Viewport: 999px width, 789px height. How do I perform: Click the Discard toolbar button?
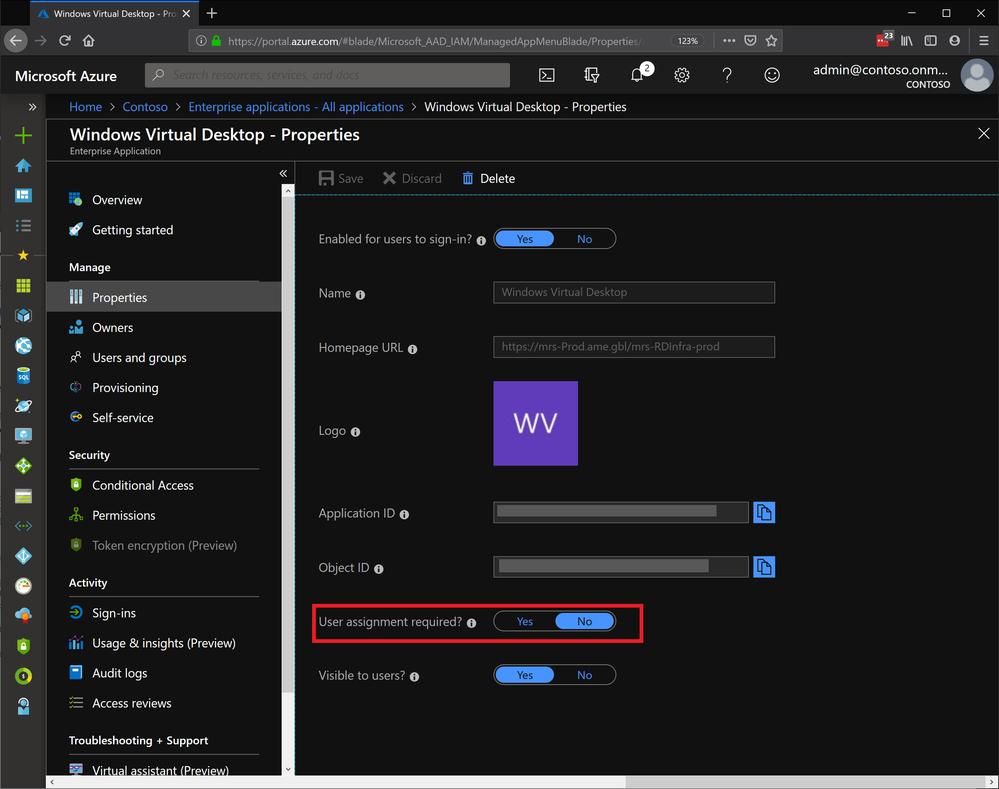click(412, 178)
